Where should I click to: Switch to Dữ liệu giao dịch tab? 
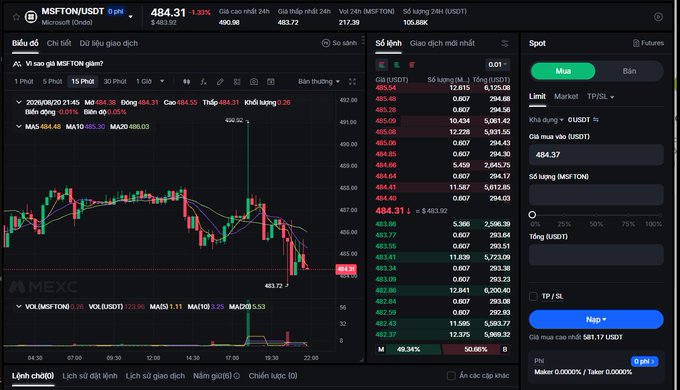108,43
